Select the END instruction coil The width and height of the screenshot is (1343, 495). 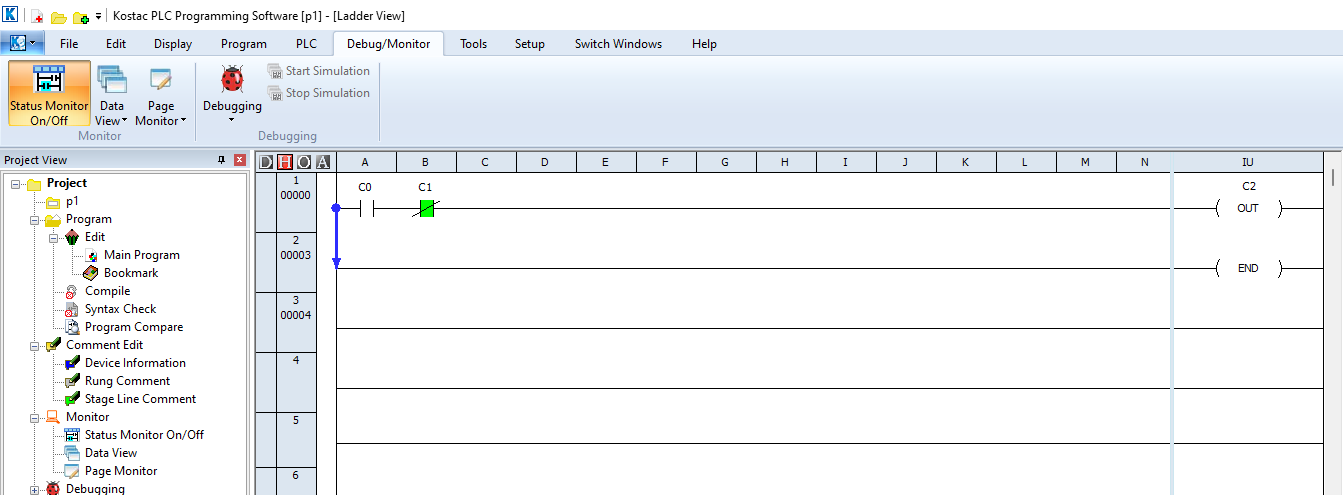pos(1248,268)
